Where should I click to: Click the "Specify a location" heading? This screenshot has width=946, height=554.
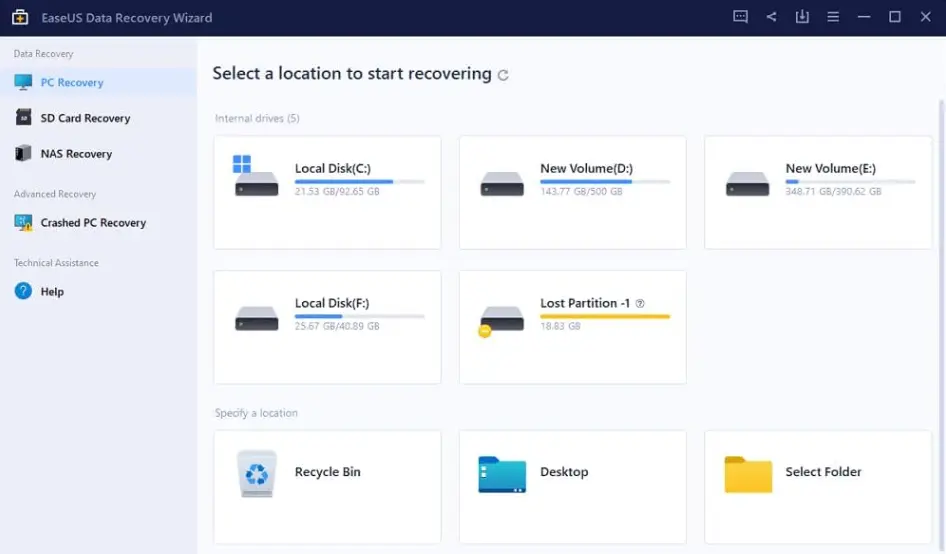[256, 413]
